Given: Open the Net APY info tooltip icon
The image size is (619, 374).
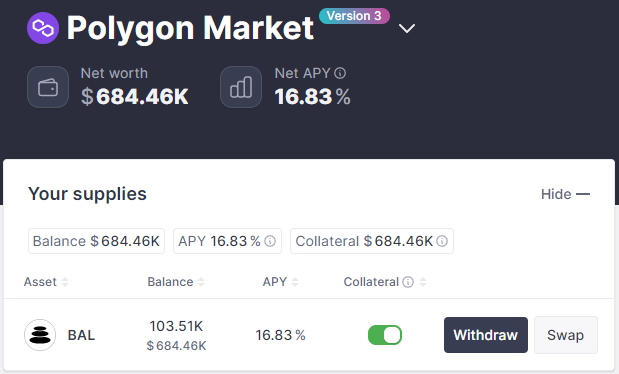Looking at the screenshot, I should [x=340, y=73].
